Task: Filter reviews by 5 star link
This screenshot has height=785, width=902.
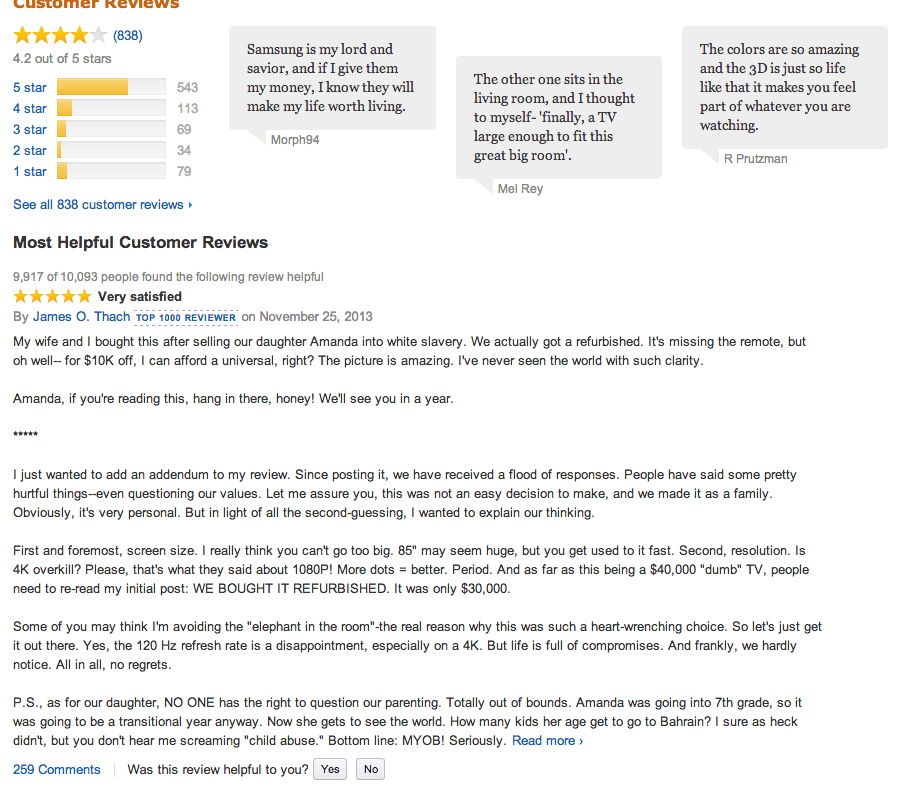Action: (30, 87)
